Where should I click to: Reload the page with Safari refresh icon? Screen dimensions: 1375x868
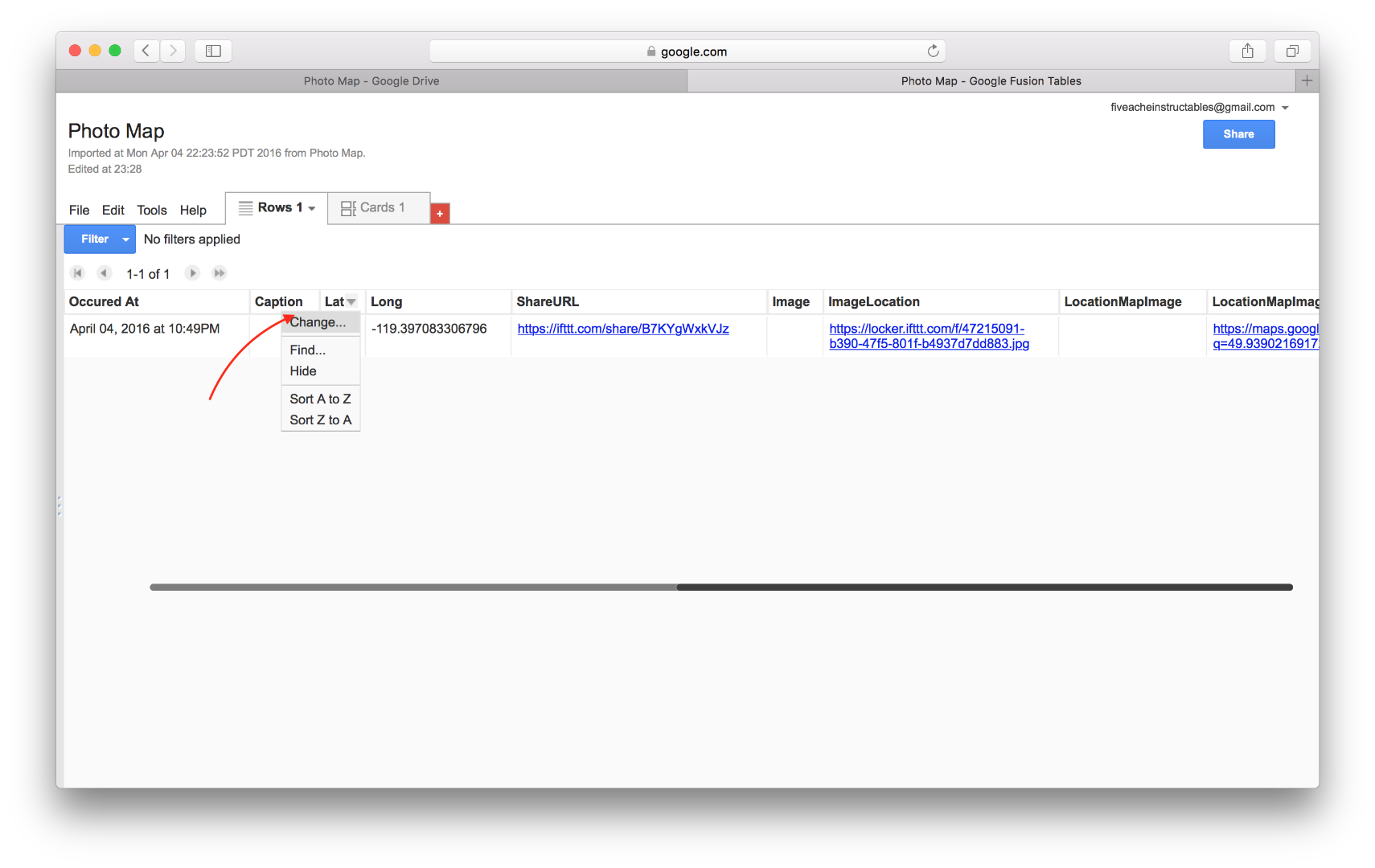[x=933, y=51]
